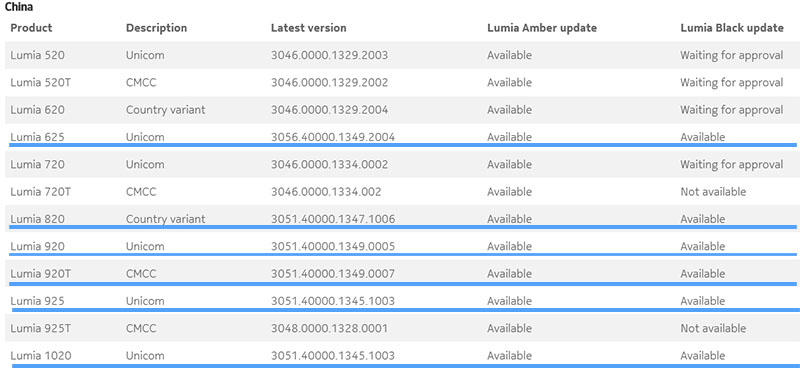
Task: Select the Latest version column header
Action: pyautogui.click(x=309, y=28)
